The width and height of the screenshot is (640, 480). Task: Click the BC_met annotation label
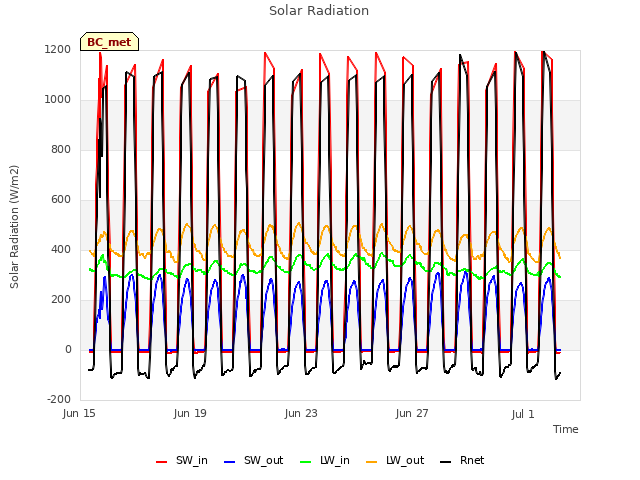109,42
